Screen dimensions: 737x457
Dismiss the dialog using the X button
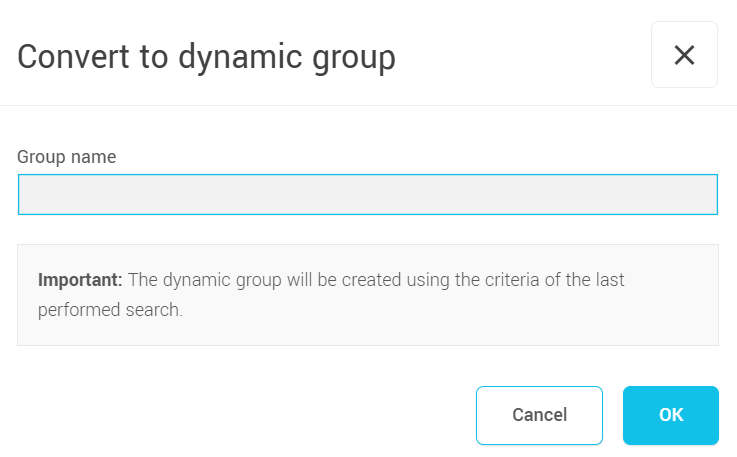684,55
